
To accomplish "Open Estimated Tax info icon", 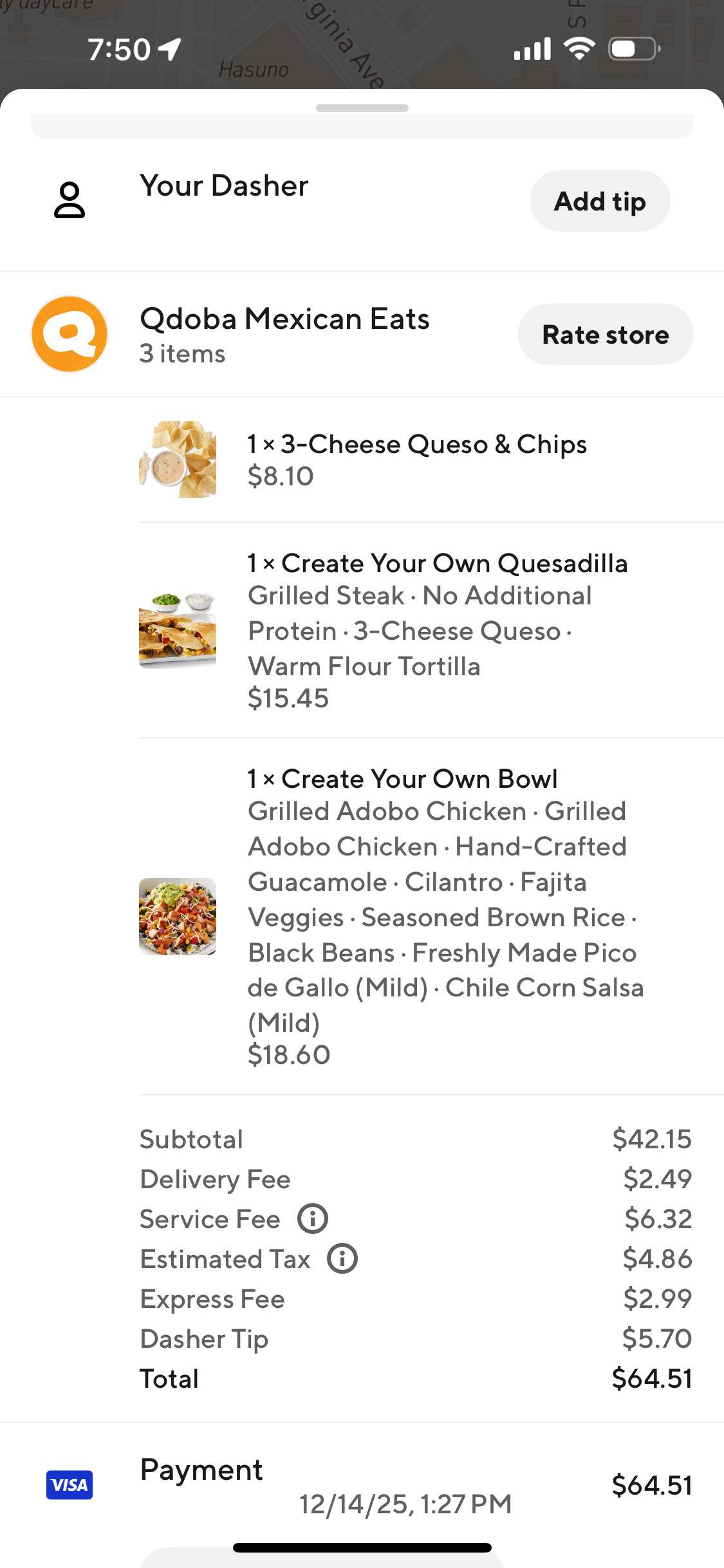I will [342, 1258].
